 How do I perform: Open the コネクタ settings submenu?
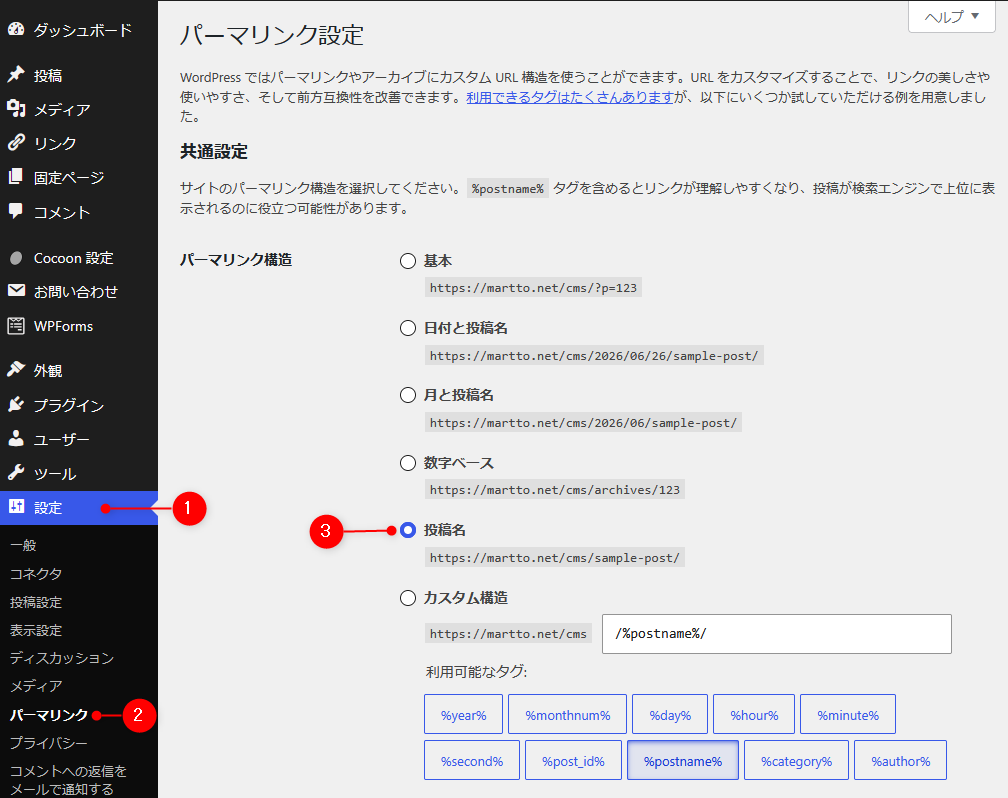[36, 574]
